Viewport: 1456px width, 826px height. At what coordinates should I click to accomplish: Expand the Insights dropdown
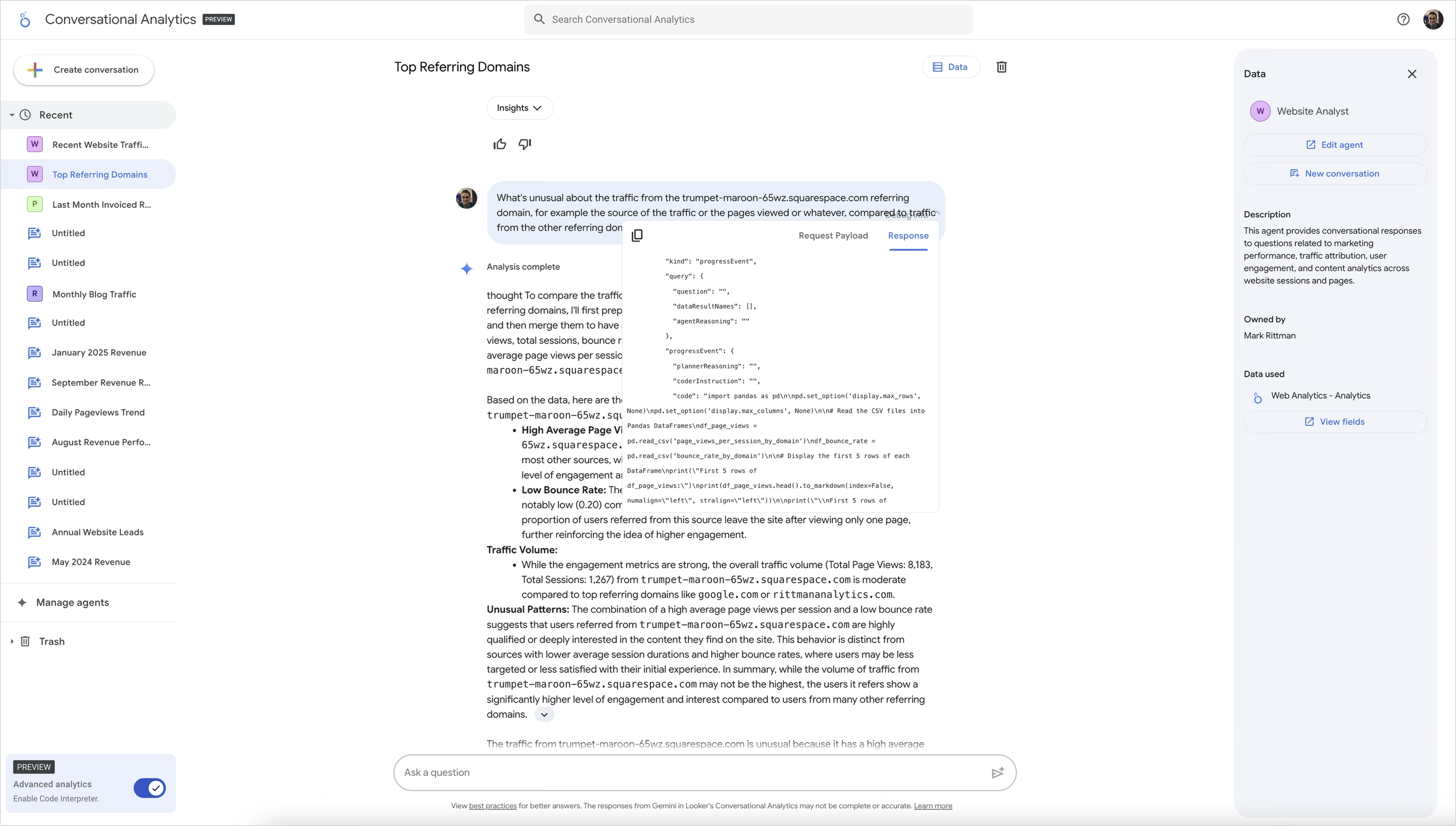pos(520,108)
